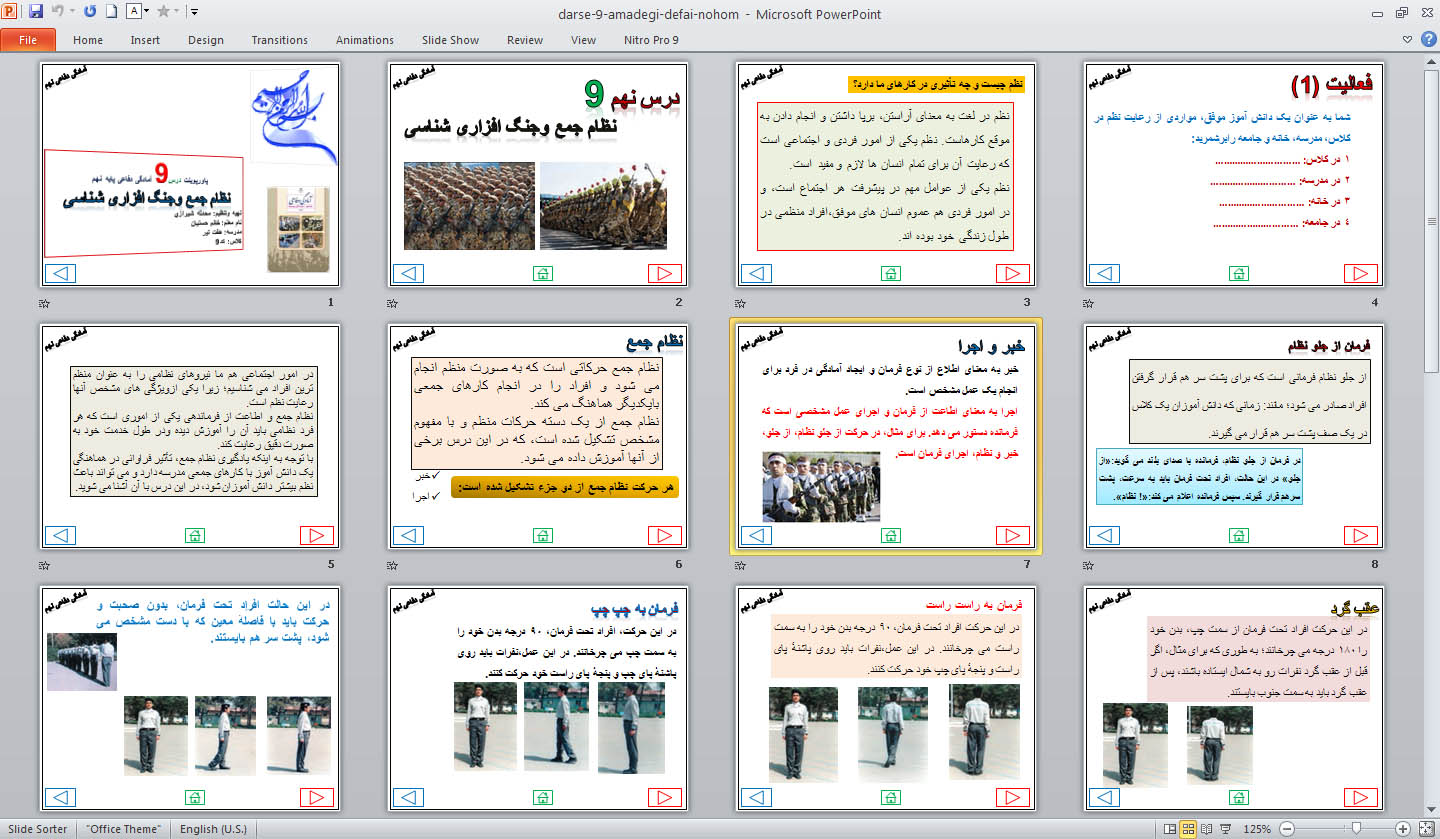
Task: Click the orange File button
Action: click(28, 40)
